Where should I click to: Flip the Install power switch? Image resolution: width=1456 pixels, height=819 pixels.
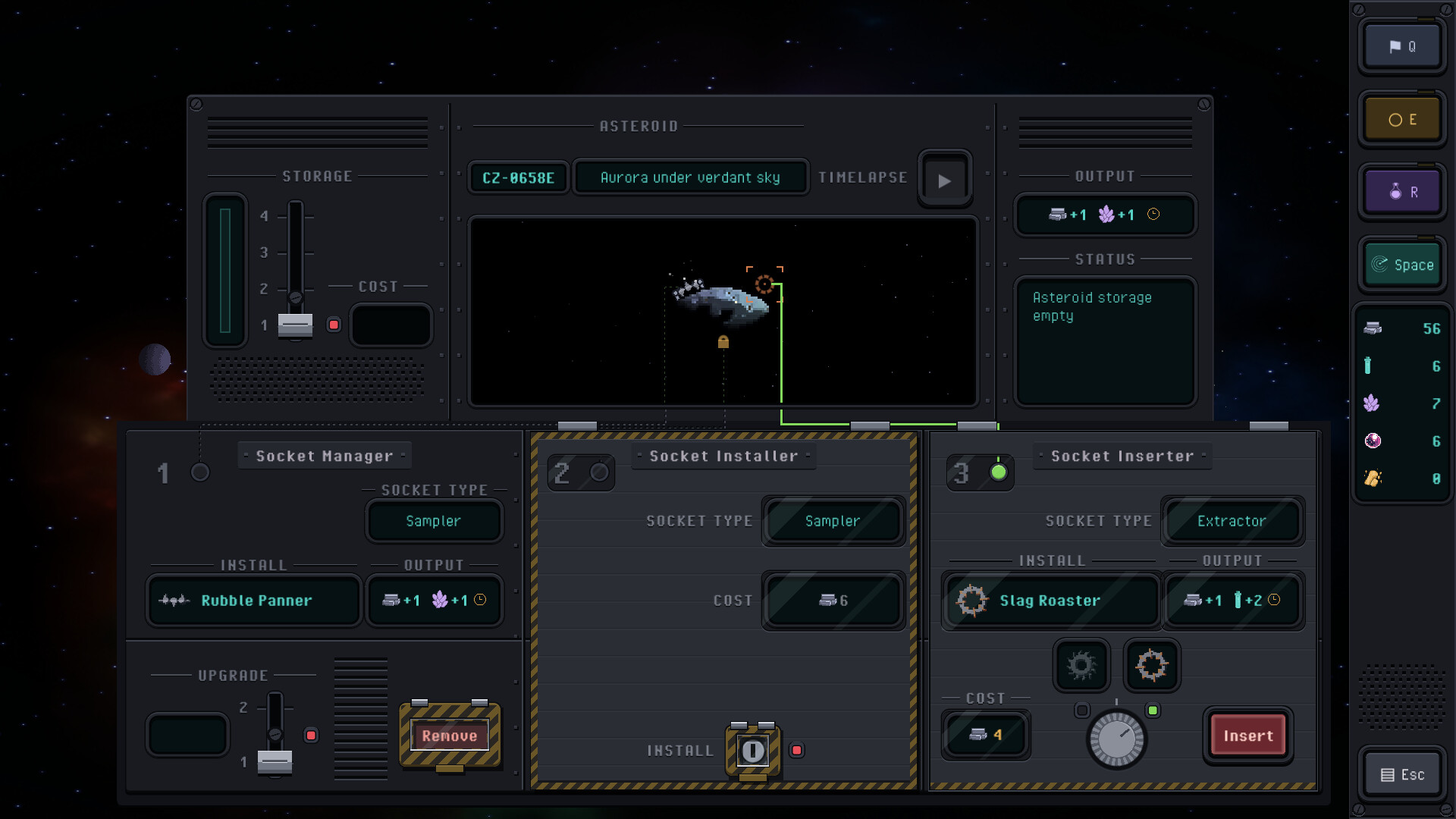753,751
